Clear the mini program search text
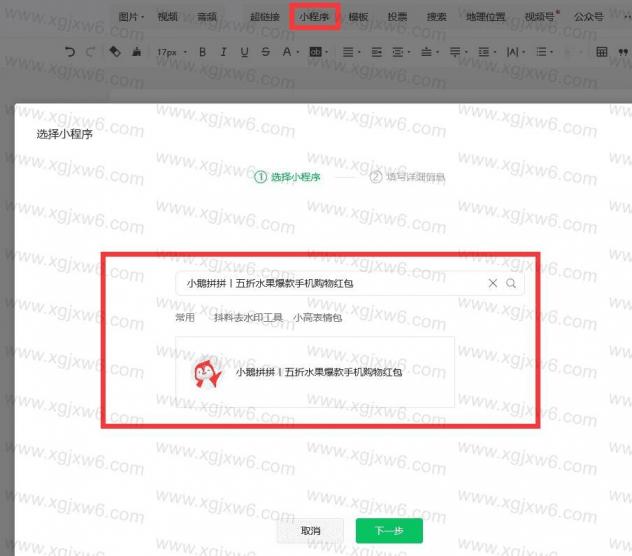Viewport: 632px width, 556px height. (493, 283)
